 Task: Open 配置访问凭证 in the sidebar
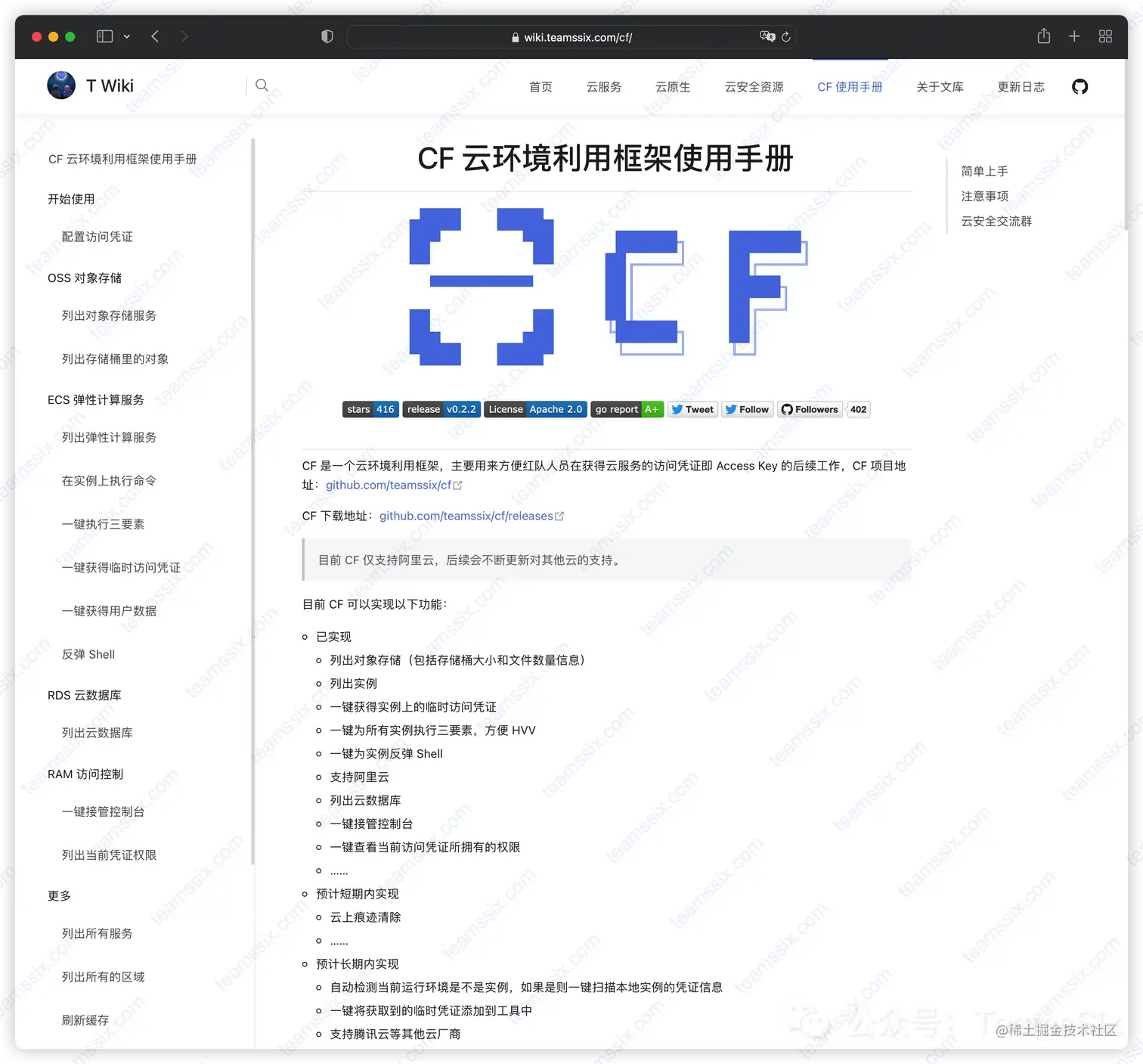click(98, 237)
